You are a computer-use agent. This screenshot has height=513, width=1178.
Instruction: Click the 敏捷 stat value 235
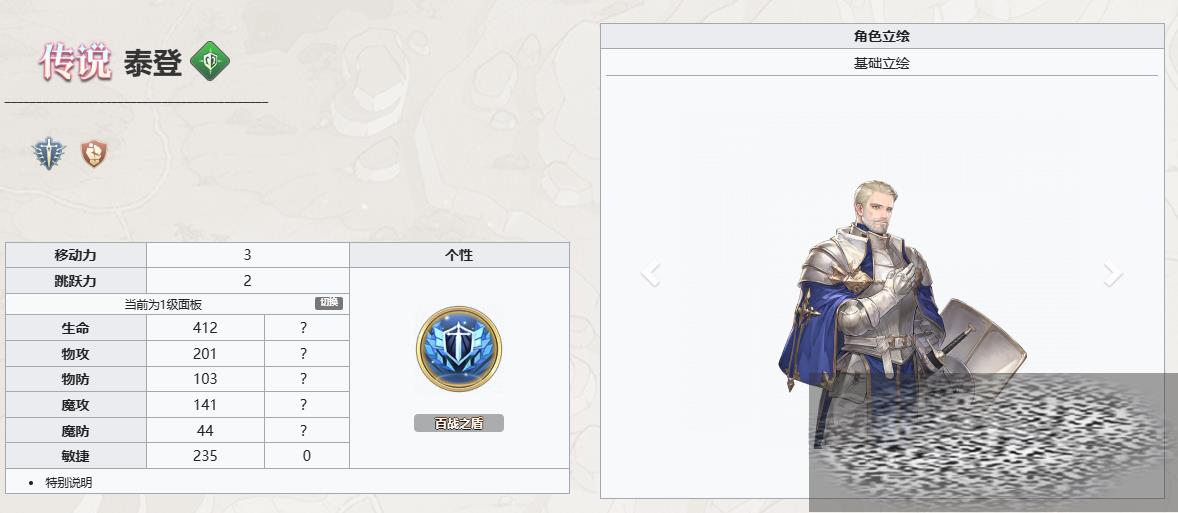click(205, 456)
